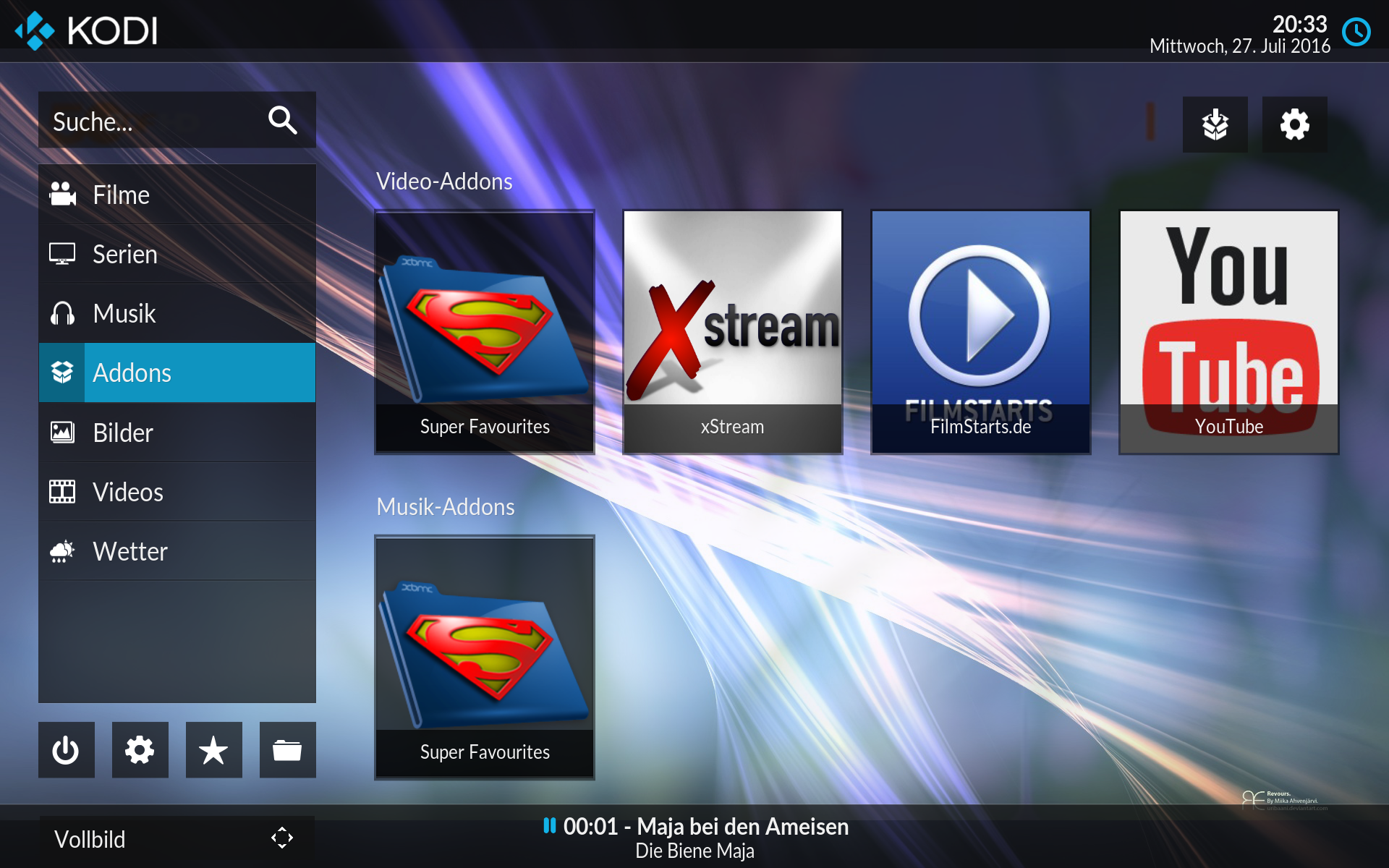Open favourites star button
The height and width of the screenshot is (868, 1389).
213,750
